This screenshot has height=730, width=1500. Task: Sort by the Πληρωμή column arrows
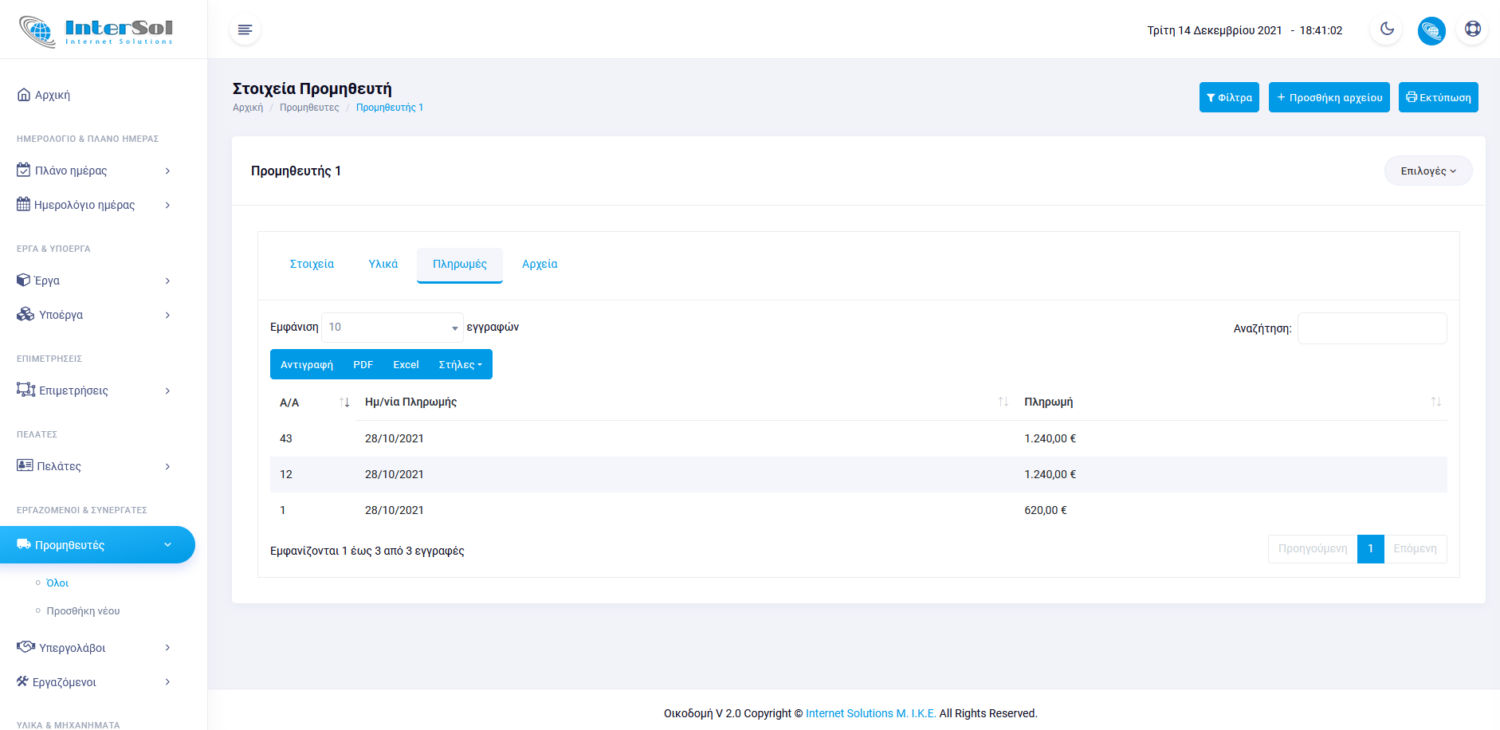point(1436,402)
